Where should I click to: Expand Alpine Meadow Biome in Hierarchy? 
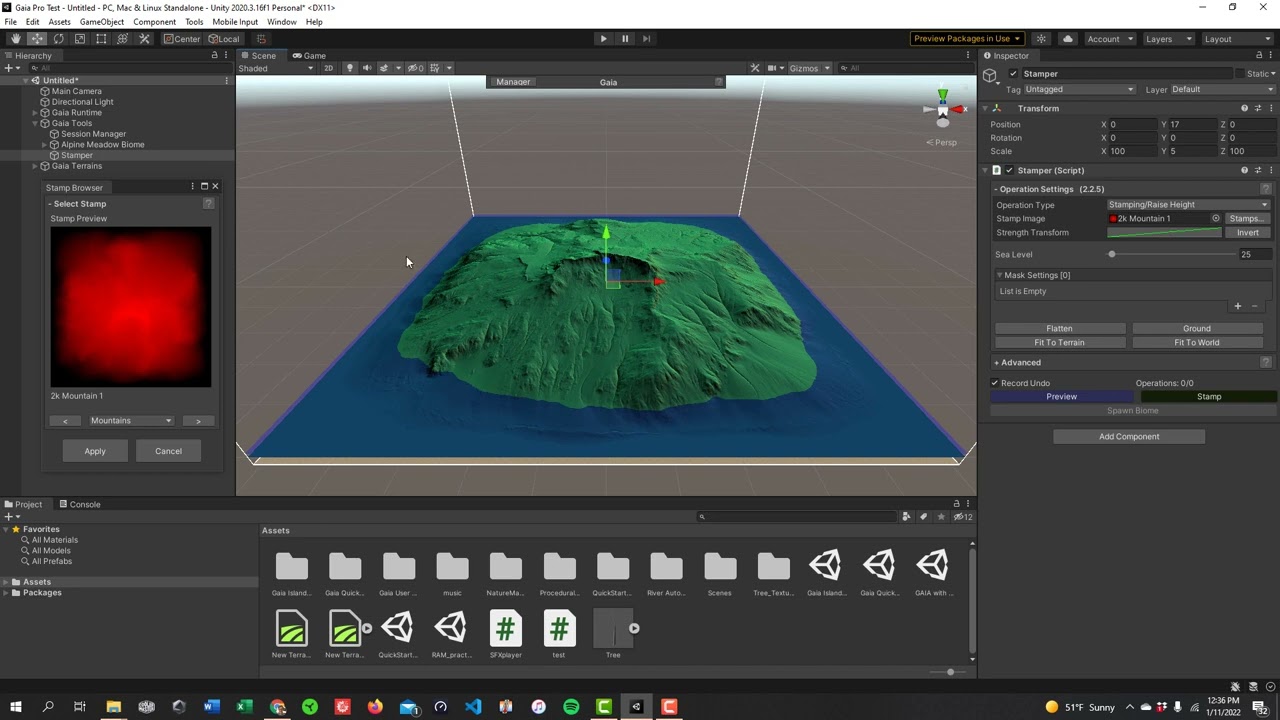tap(45, 145)
